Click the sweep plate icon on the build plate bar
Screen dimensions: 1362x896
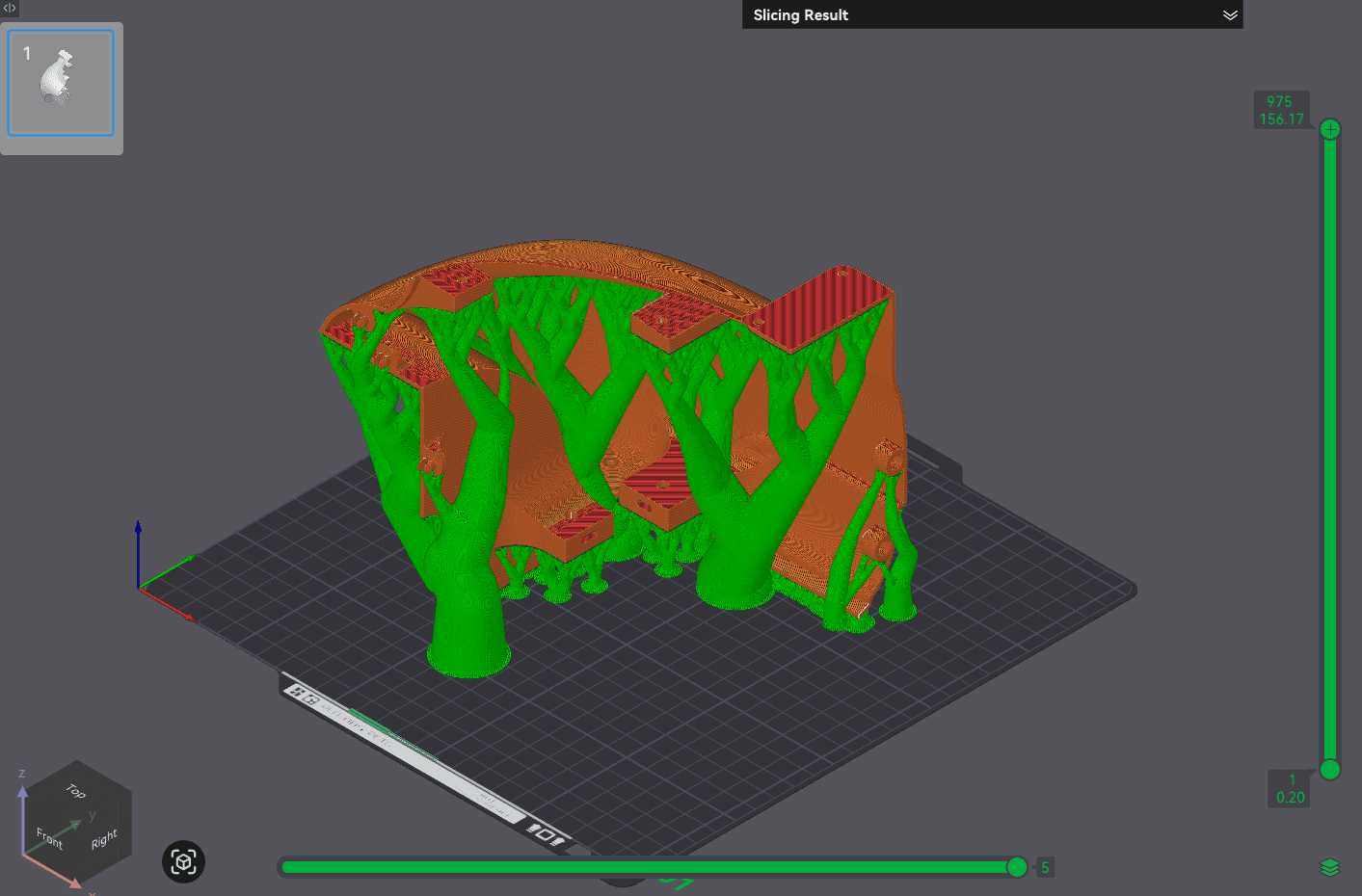(533, 827)
